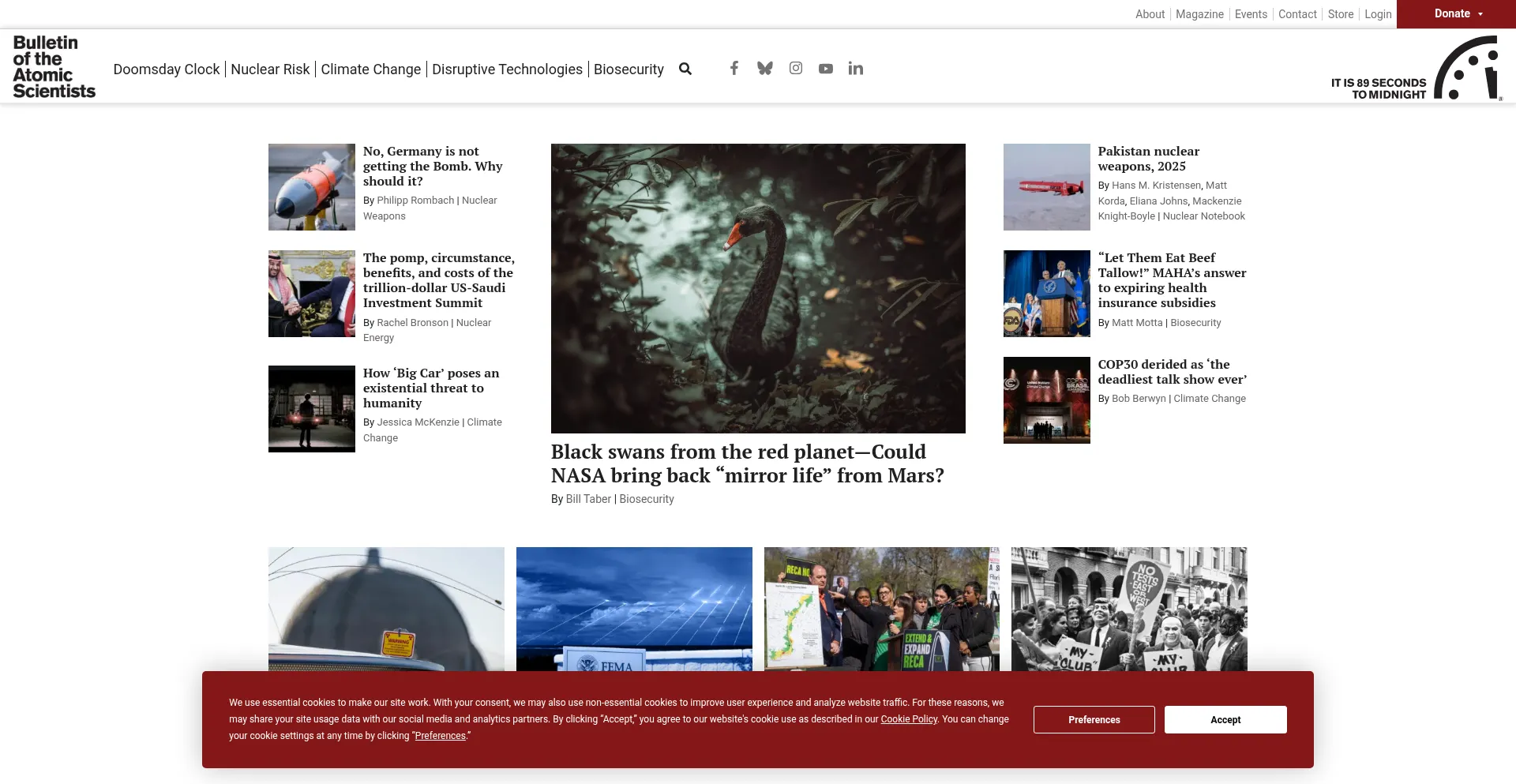Open the LinkedIn social icon
Screen dimensions: 1516x784
point(856,69)
